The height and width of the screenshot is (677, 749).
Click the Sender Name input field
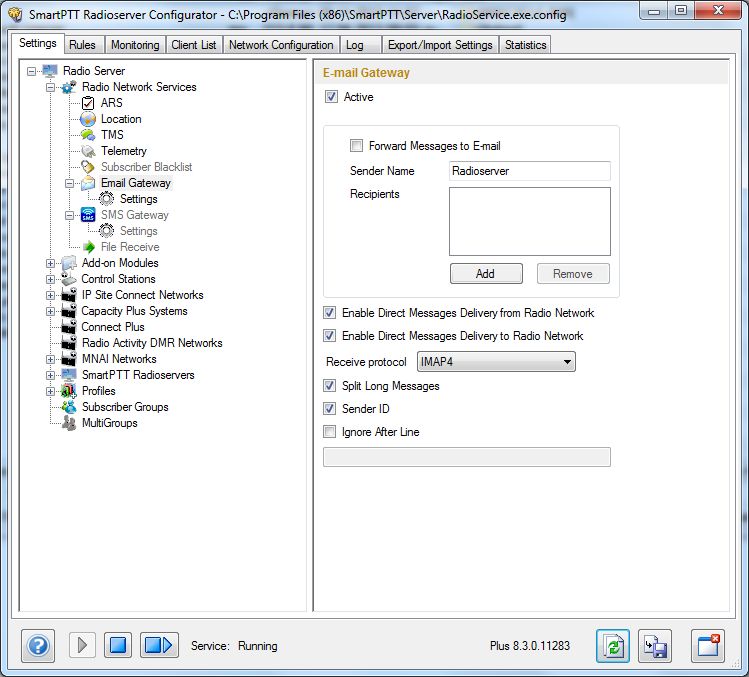[x=530, y=171]
